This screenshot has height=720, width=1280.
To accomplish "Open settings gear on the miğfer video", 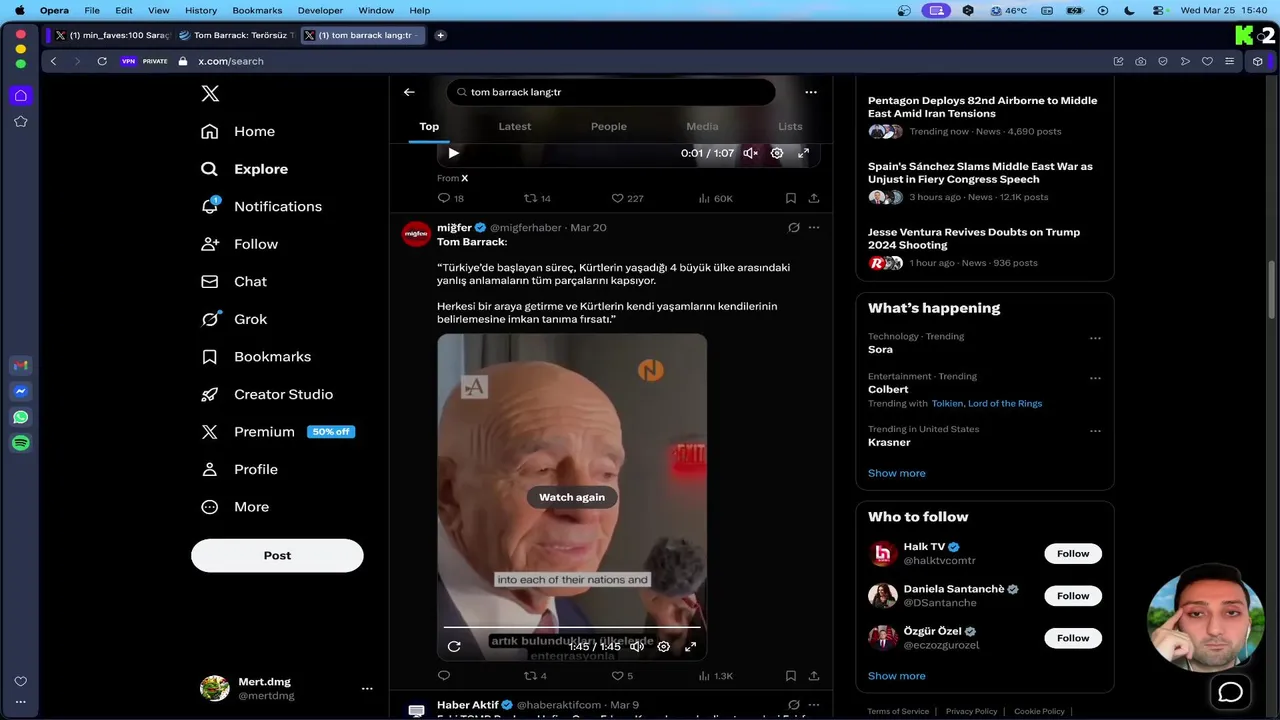I will pos(663,646).
